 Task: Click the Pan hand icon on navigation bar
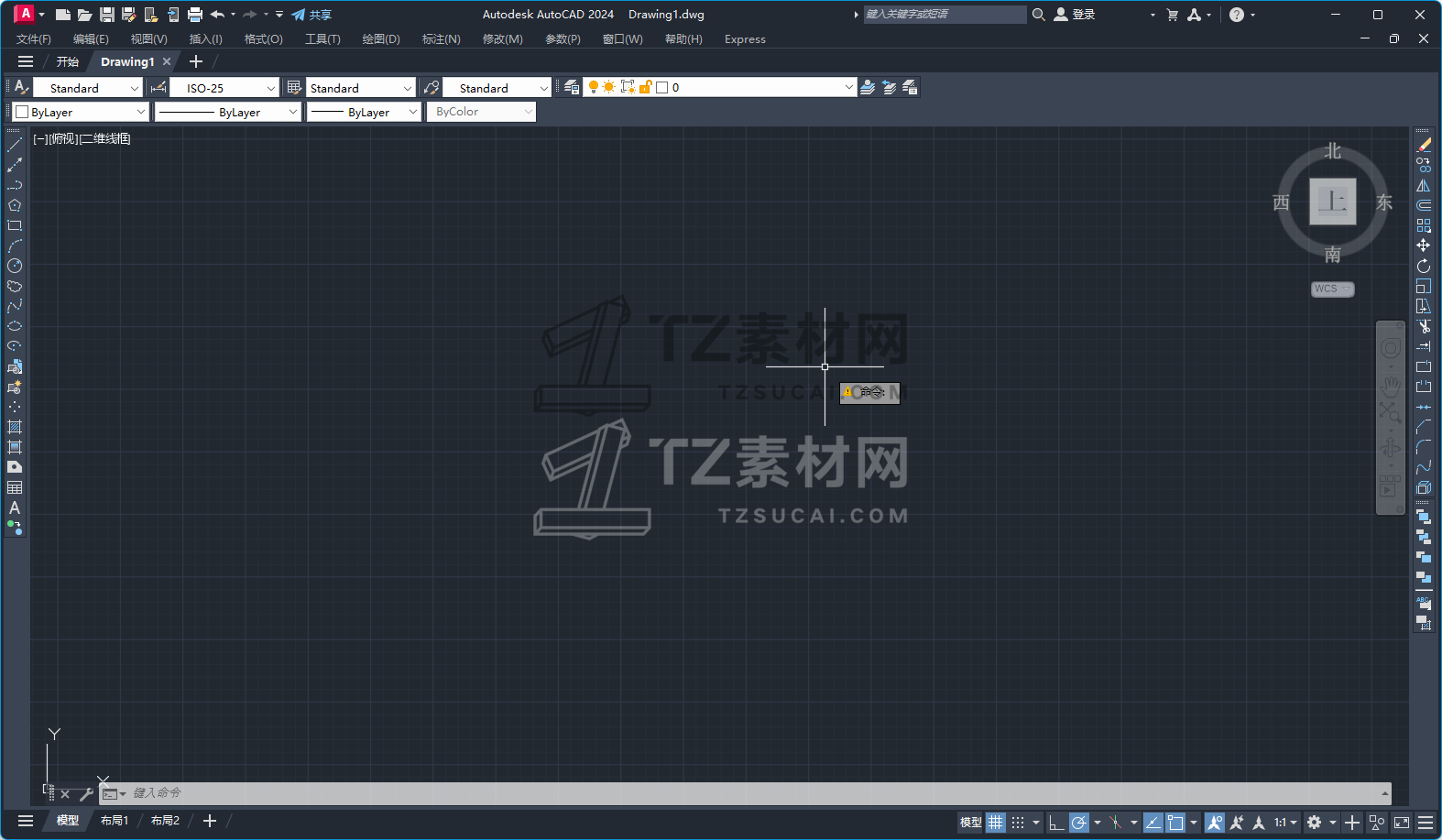click(x=1391, y=385)
